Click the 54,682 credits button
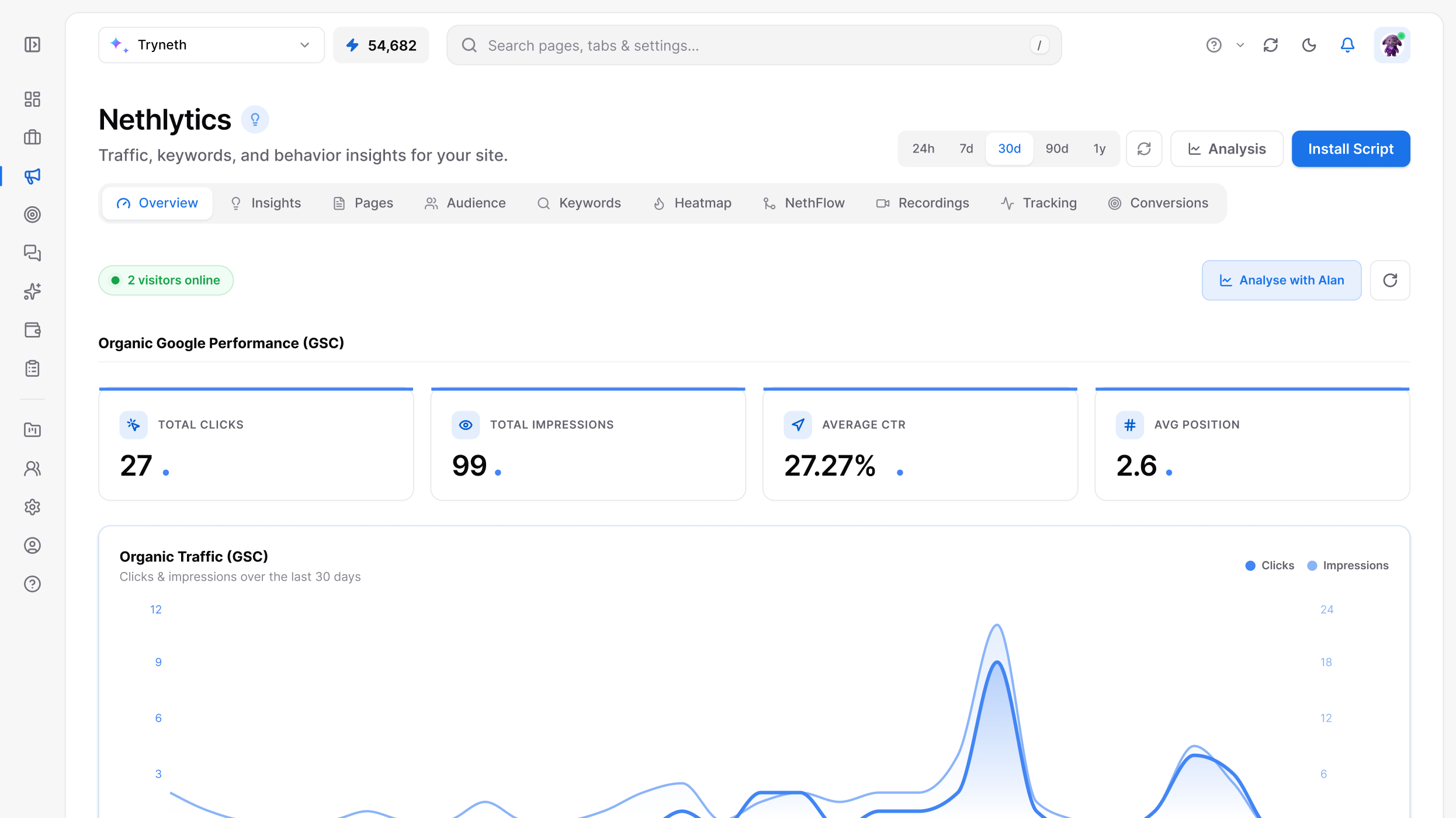This screenshot has width=1456, height=818. point(381,45)
